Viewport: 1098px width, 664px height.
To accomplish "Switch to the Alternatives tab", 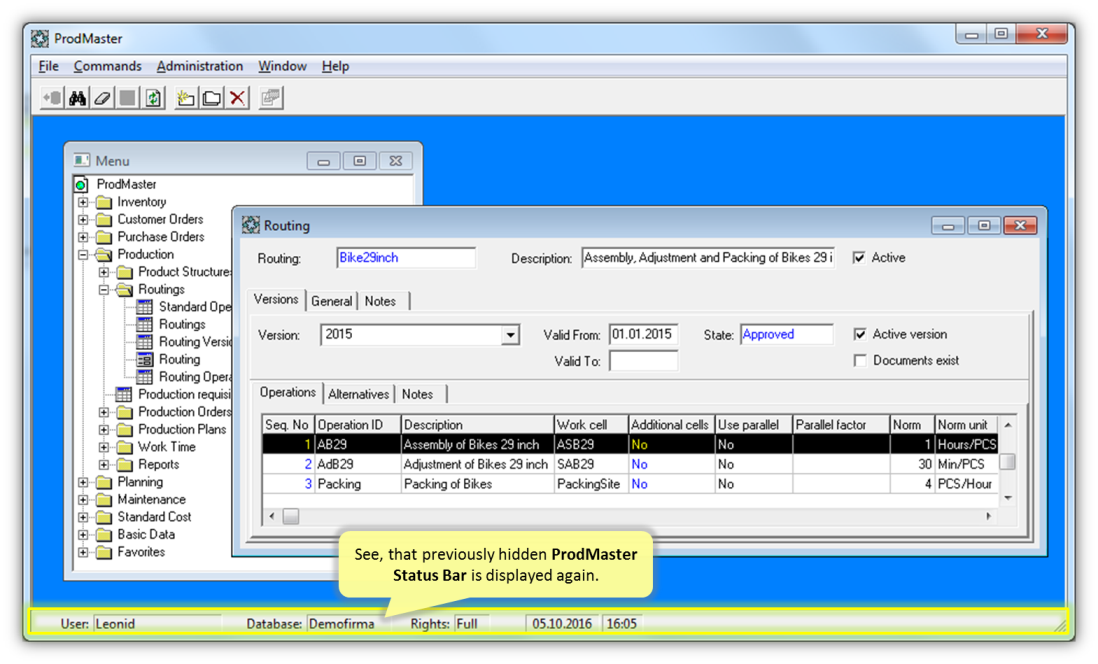I will click(x=359, y=394).
